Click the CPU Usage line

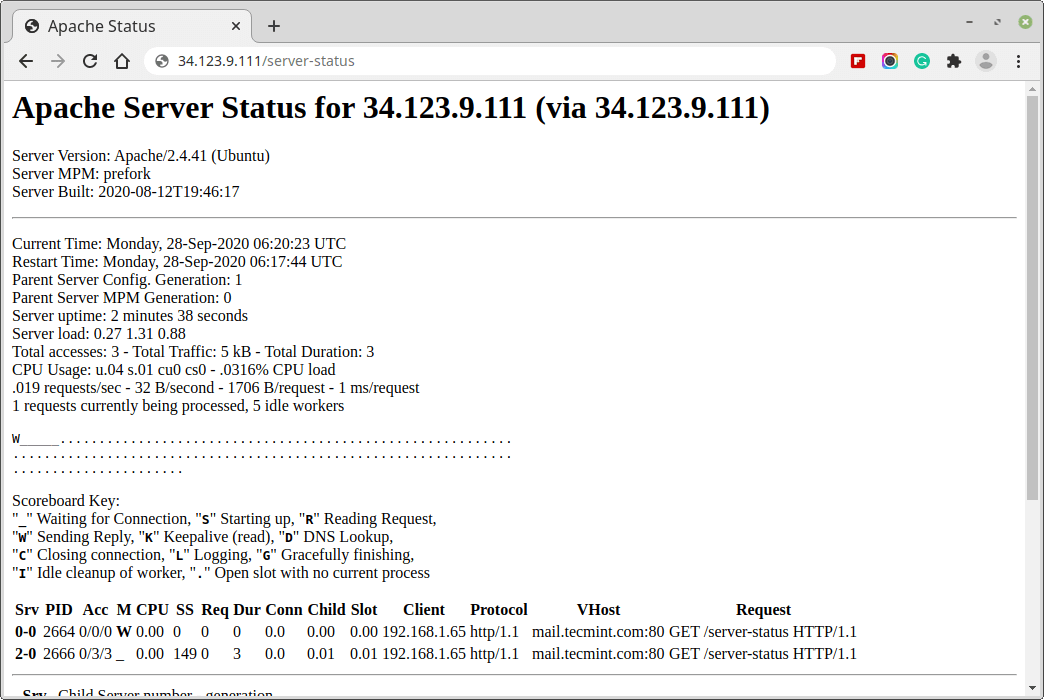pyautogui.click(x=174, y=370)
